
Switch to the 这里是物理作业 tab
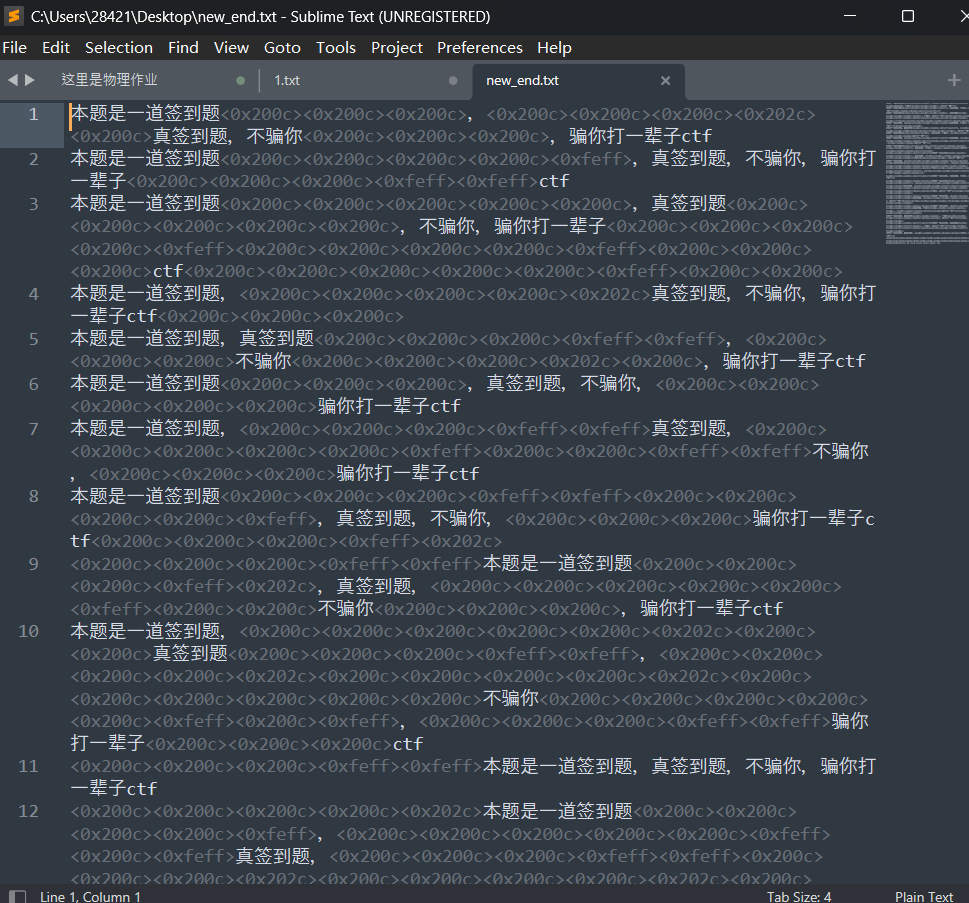tap(109, 80)
